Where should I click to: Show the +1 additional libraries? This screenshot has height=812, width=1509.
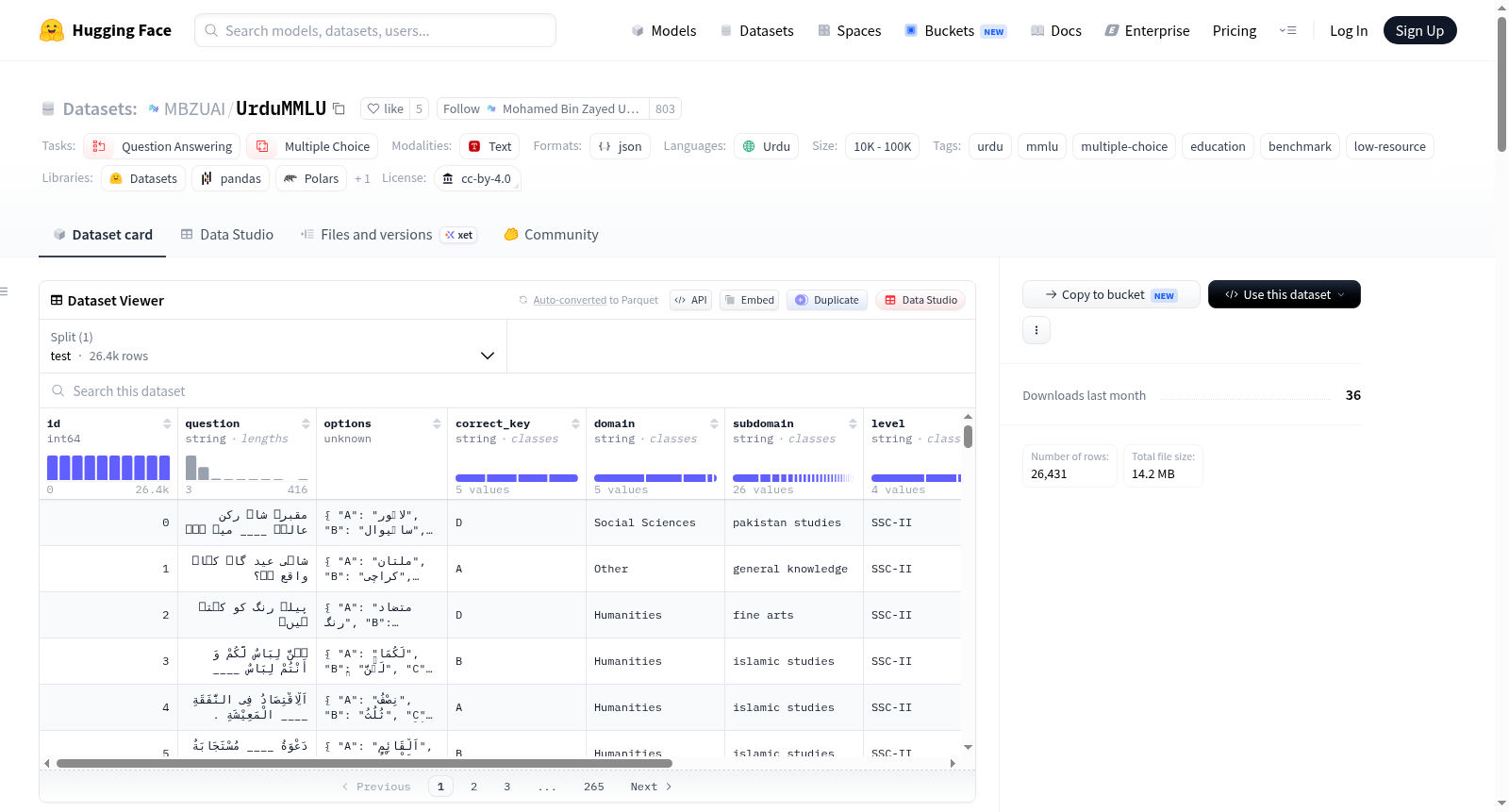coord(362,178)
